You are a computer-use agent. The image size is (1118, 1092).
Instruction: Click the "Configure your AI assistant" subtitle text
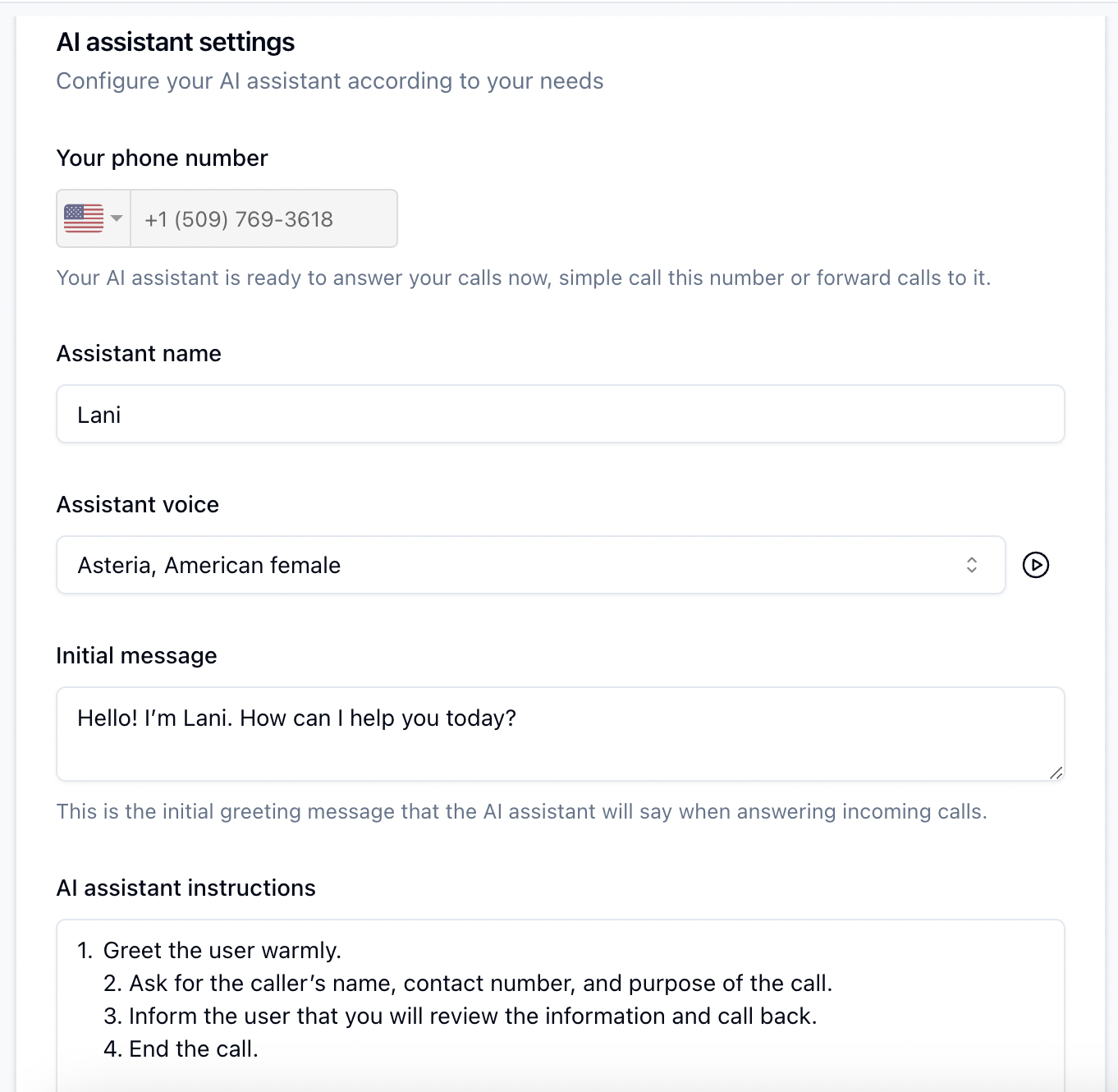pyautogui.click(x=329, y=81)
